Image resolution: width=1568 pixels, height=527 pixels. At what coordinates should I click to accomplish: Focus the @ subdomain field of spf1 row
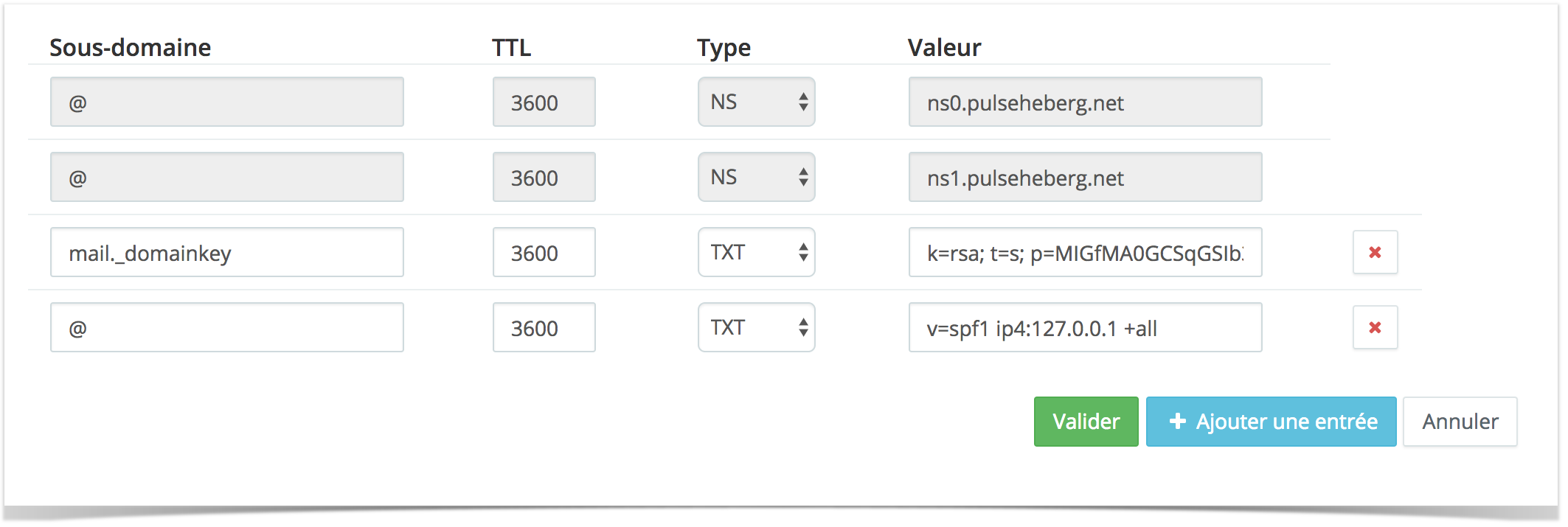coord(227,327)
